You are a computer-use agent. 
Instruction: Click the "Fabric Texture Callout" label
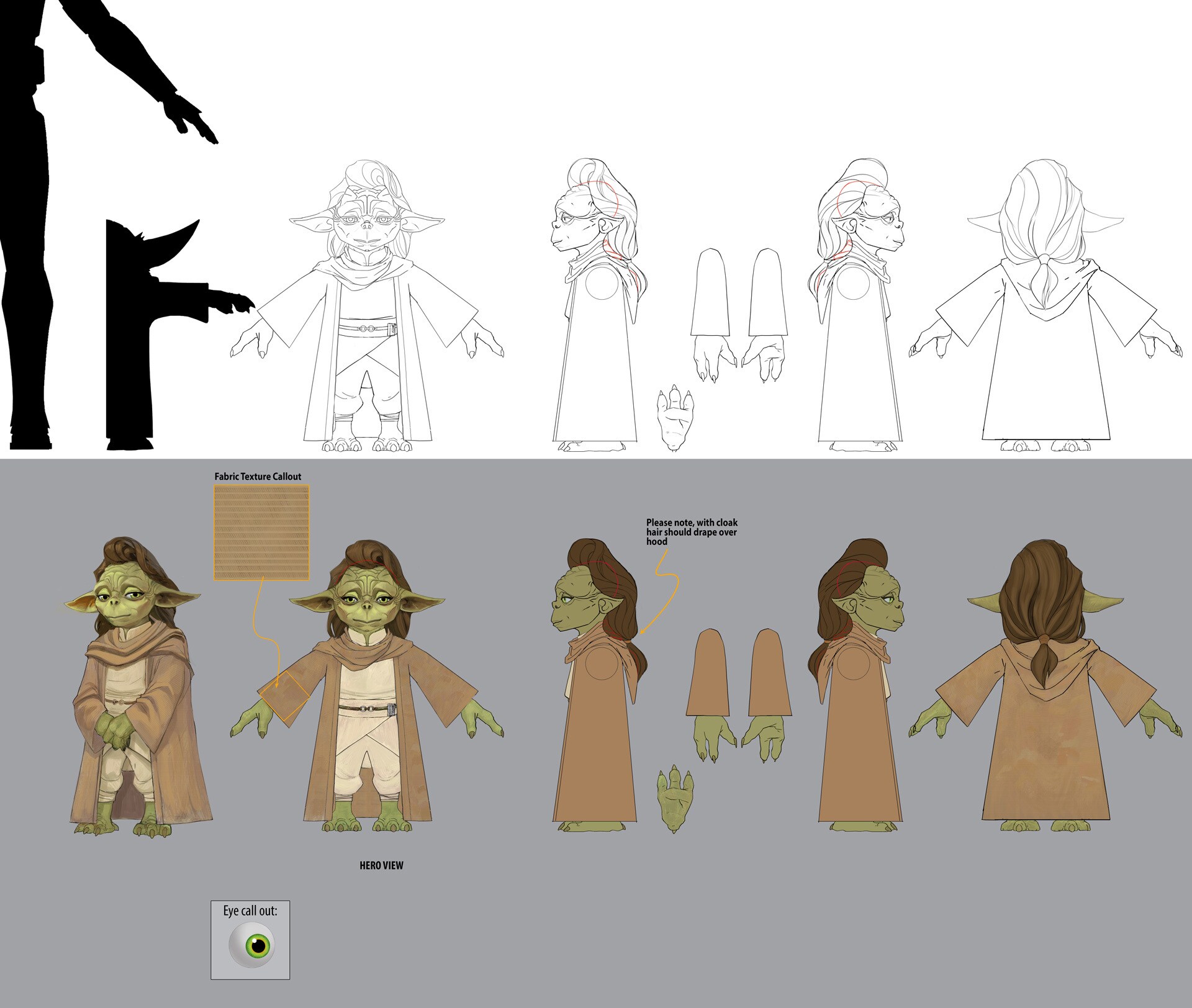coord(258,477)
